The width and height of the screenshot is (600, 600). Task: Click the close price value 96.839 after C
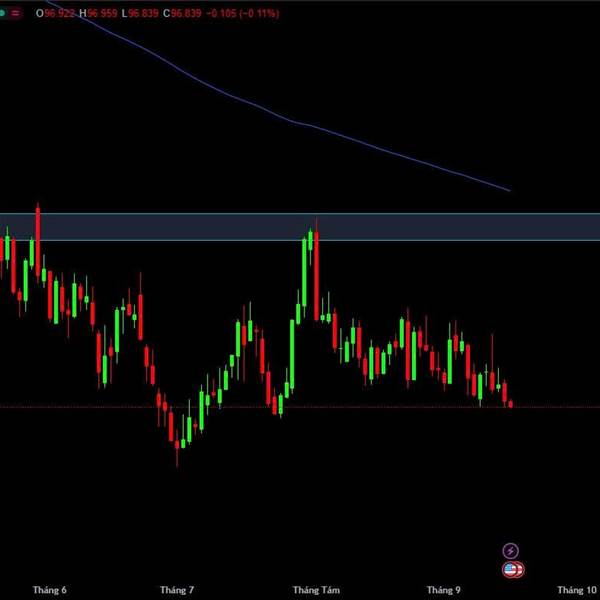pyautogui.click(x=186, y=13)
